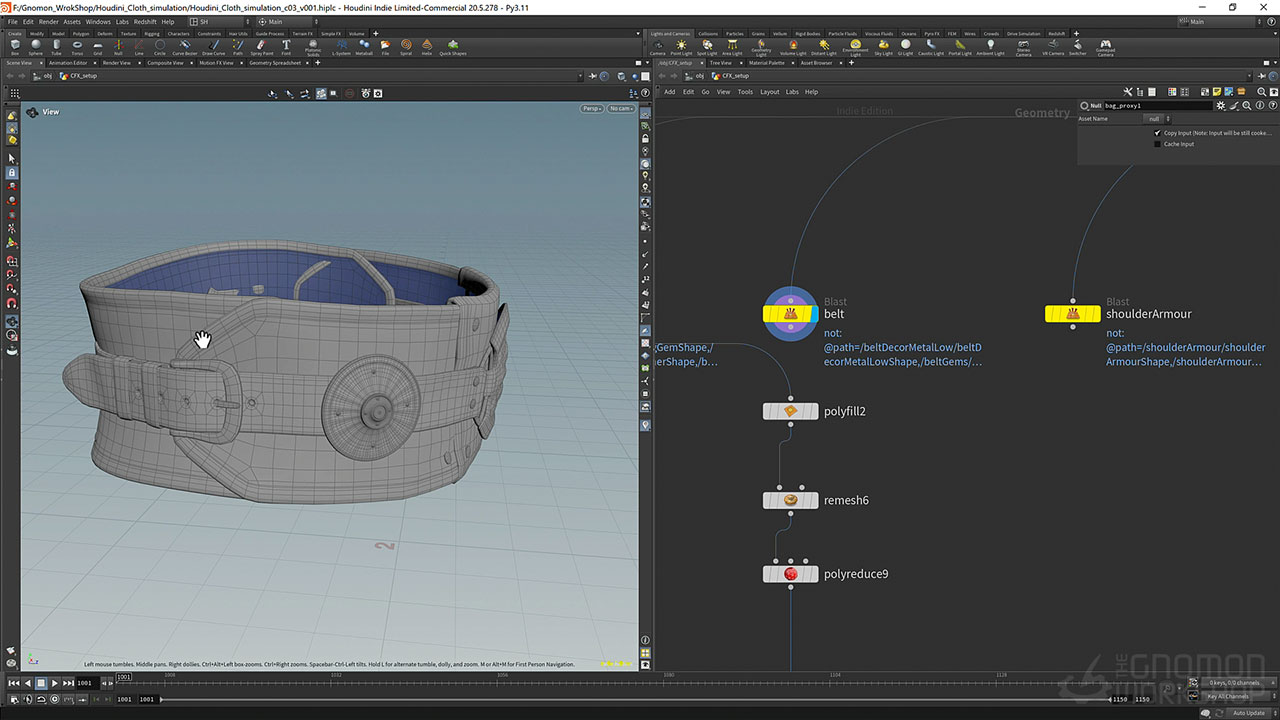This screenshot has width=1280, height=720.
Task: Click the Spray Paint shelf tool
Action: (262, 46)
